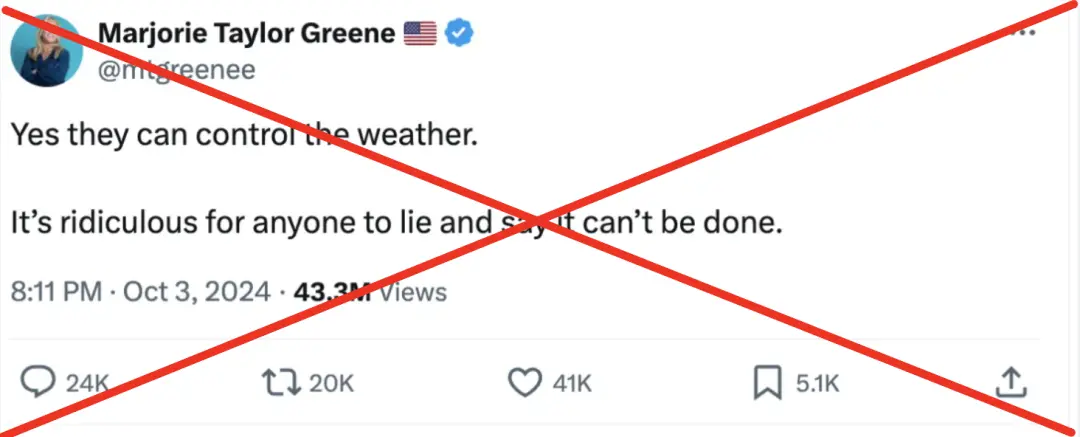Image resolution: width=1080 pixels, height=437 pixels.
Task: Open the share icon menu
Action: coord(1010,382)
